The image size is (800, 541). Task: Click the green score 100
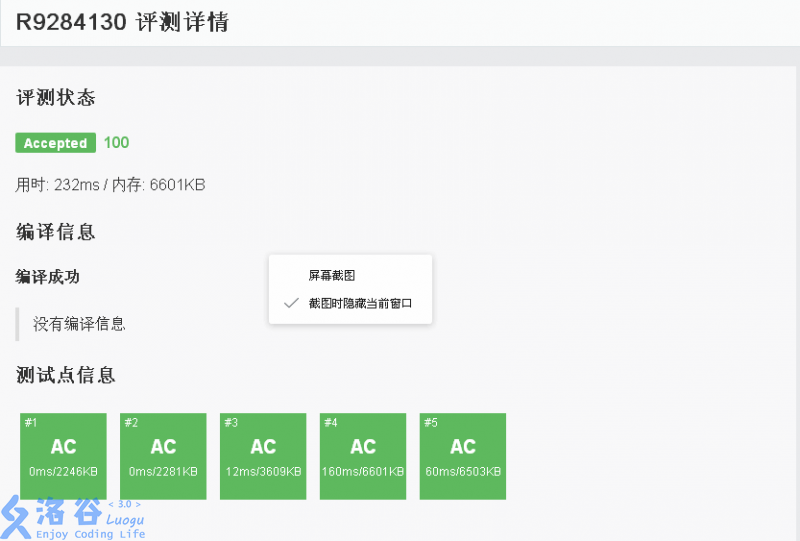(x=116, y=142)
